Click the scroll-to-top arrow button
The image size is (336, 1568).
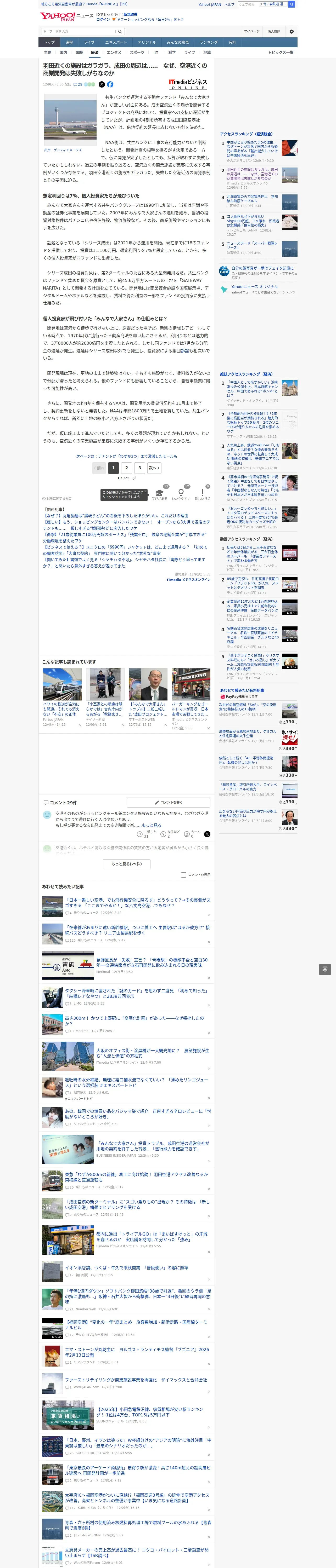(x=325, y=970)
